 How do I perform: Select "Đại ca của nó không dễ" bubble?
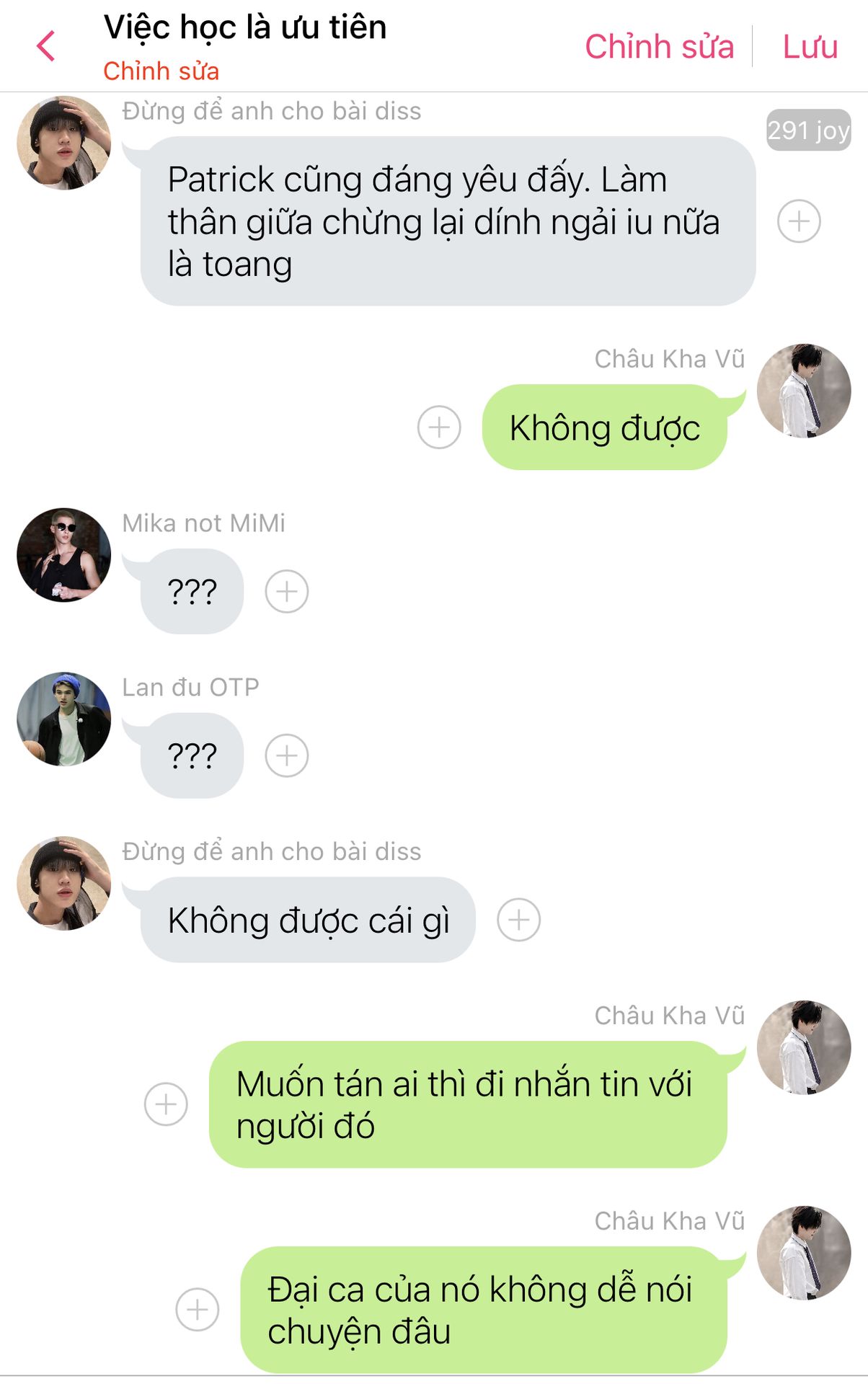pos(484,1310)
